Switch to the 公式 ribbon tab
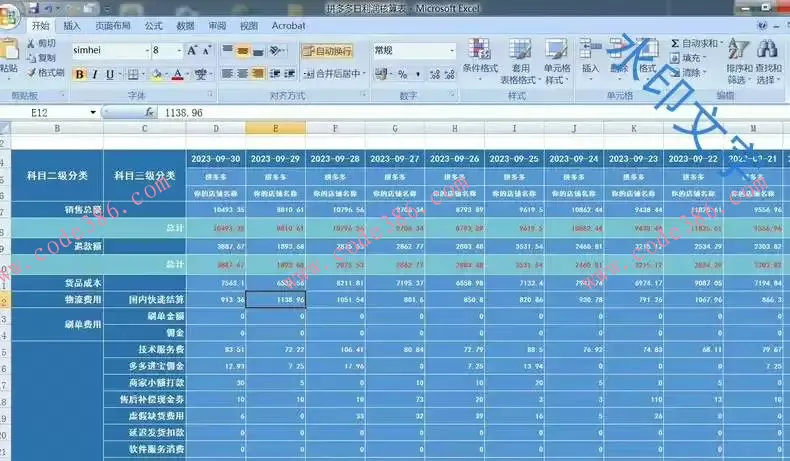This screenshot has height=461, width=790. pos(153,26)
